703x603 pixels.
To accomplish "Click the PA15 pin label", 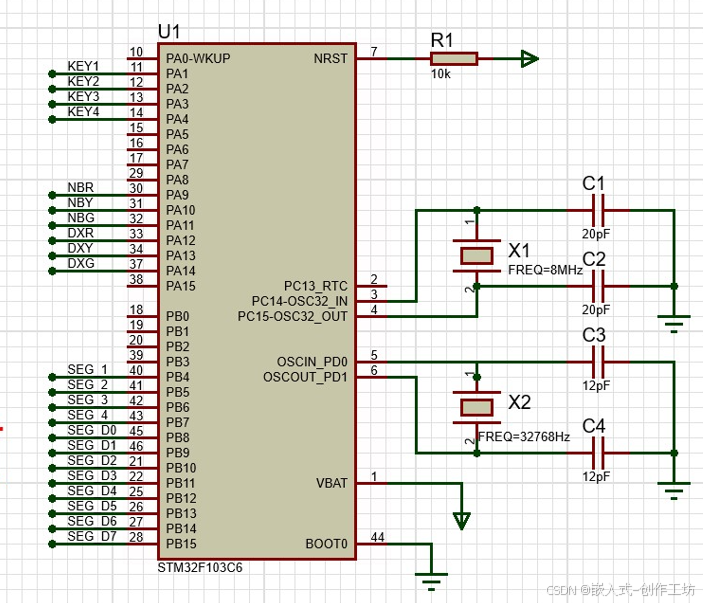I will click(x=181, y=286).
